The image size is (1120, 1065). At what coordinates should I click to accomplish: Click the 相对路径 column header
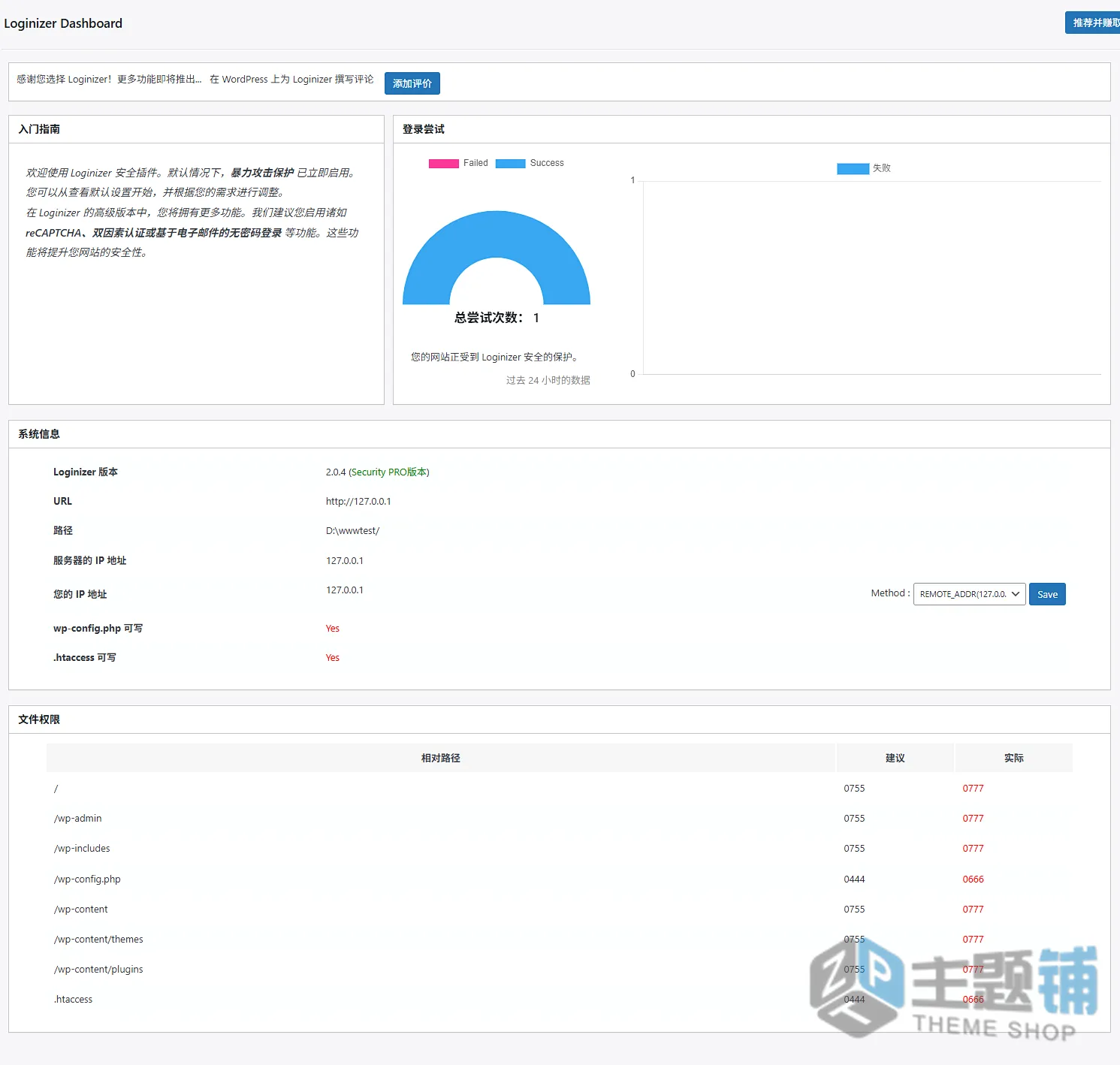(x=441, y=758)
